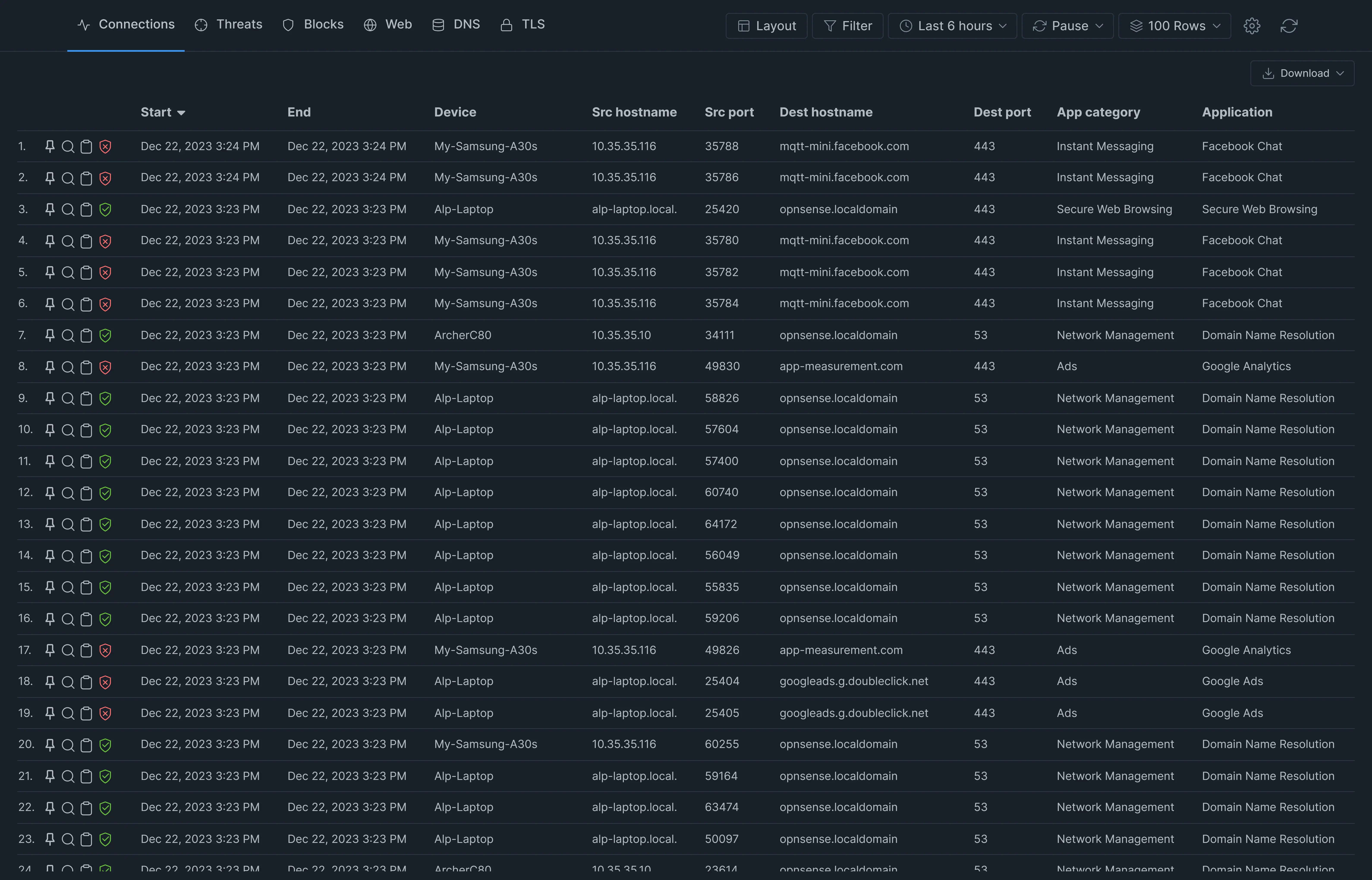This screenshot has height=880, width=1372.
Task: Click red shield on row 17
Action: click(105, 650)
